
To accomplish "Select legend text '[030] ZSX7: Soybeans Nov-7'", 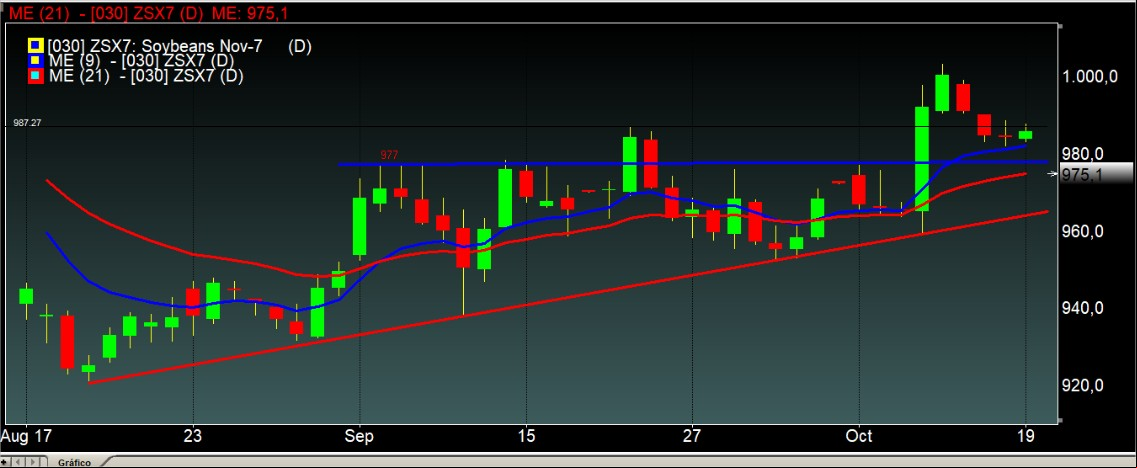I will click(x=155, y=47).
